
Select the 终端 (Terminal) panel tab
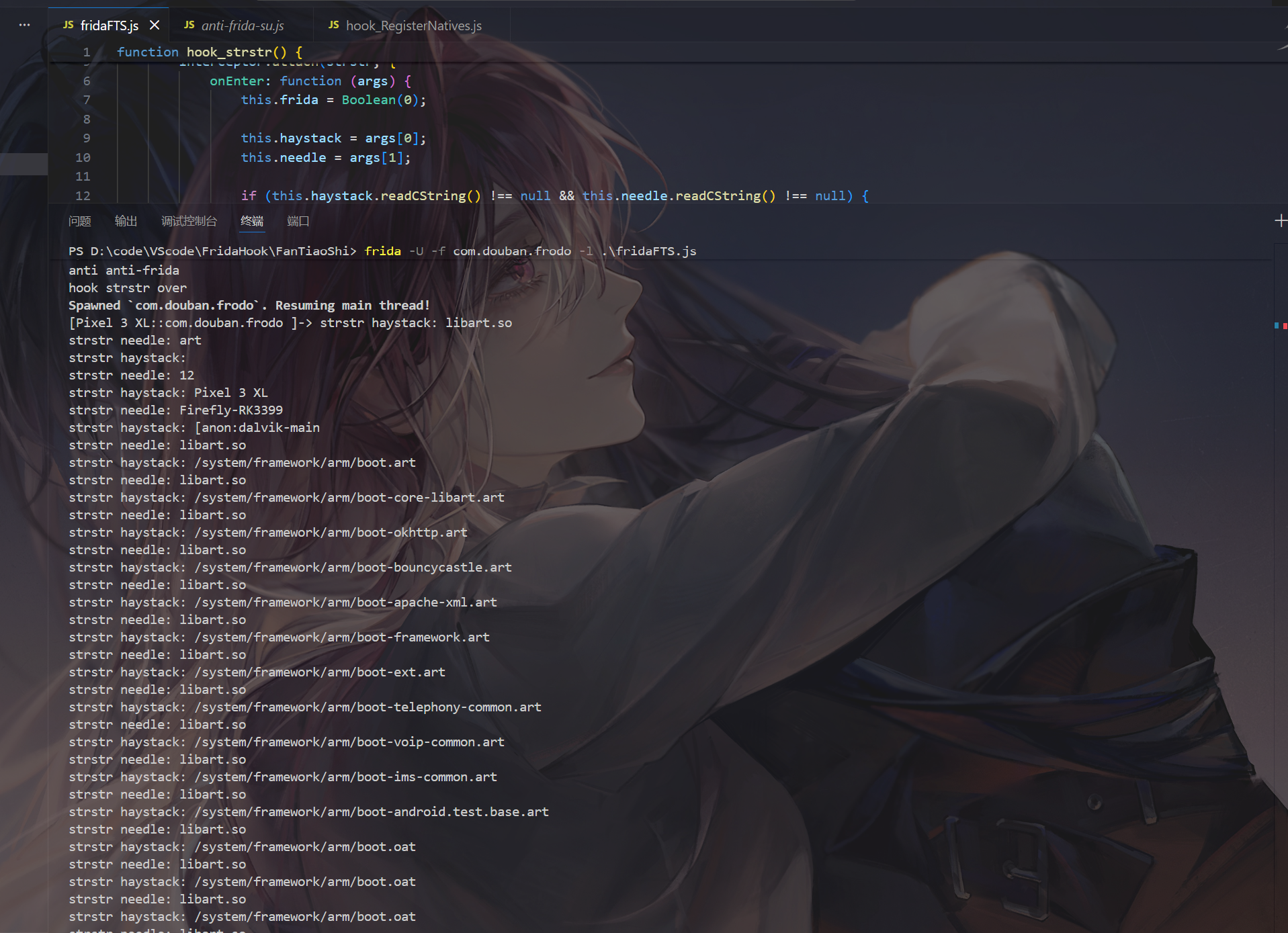coord(252,221)
